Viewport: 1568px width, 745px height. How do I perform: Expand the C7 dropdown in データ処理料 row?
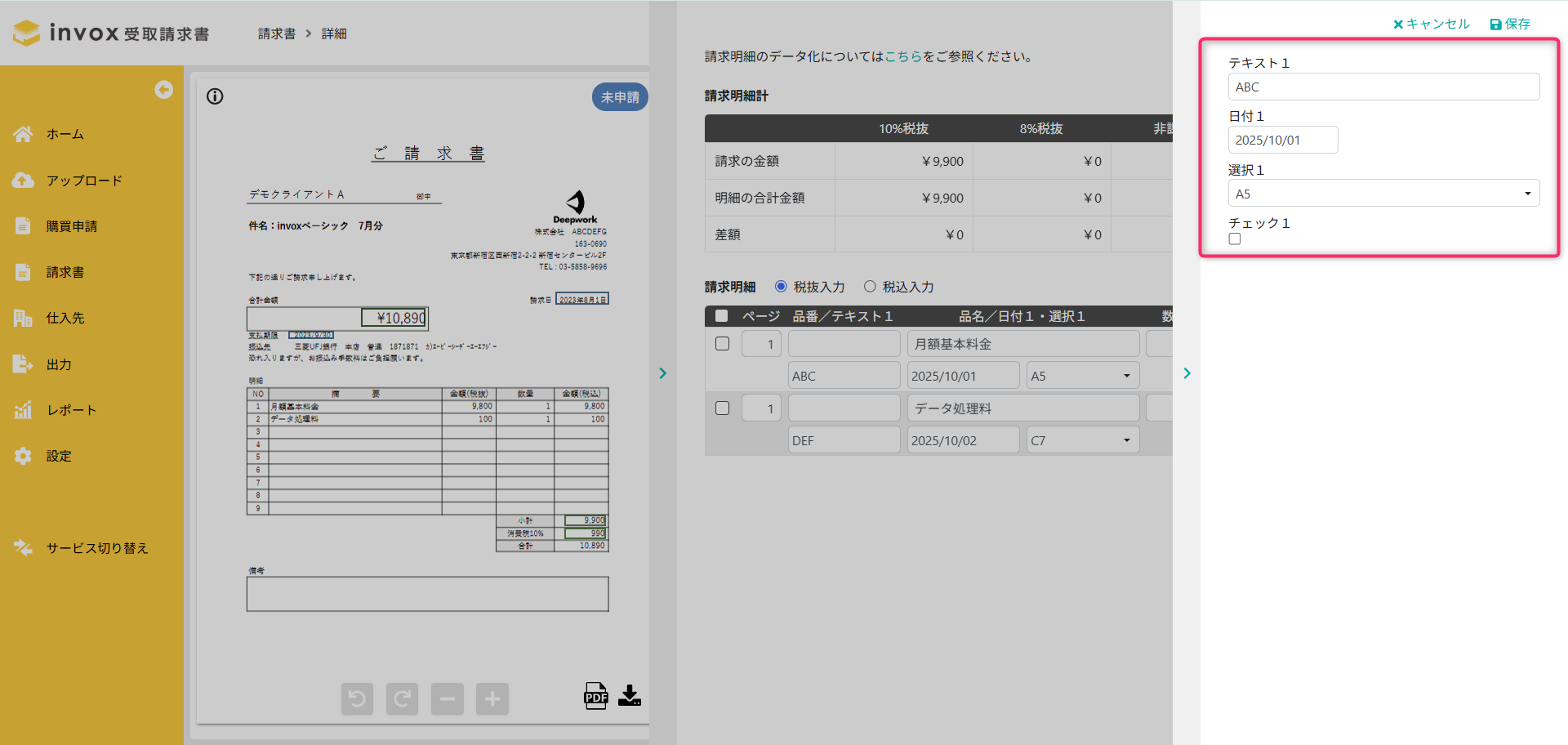[1082, 440]
